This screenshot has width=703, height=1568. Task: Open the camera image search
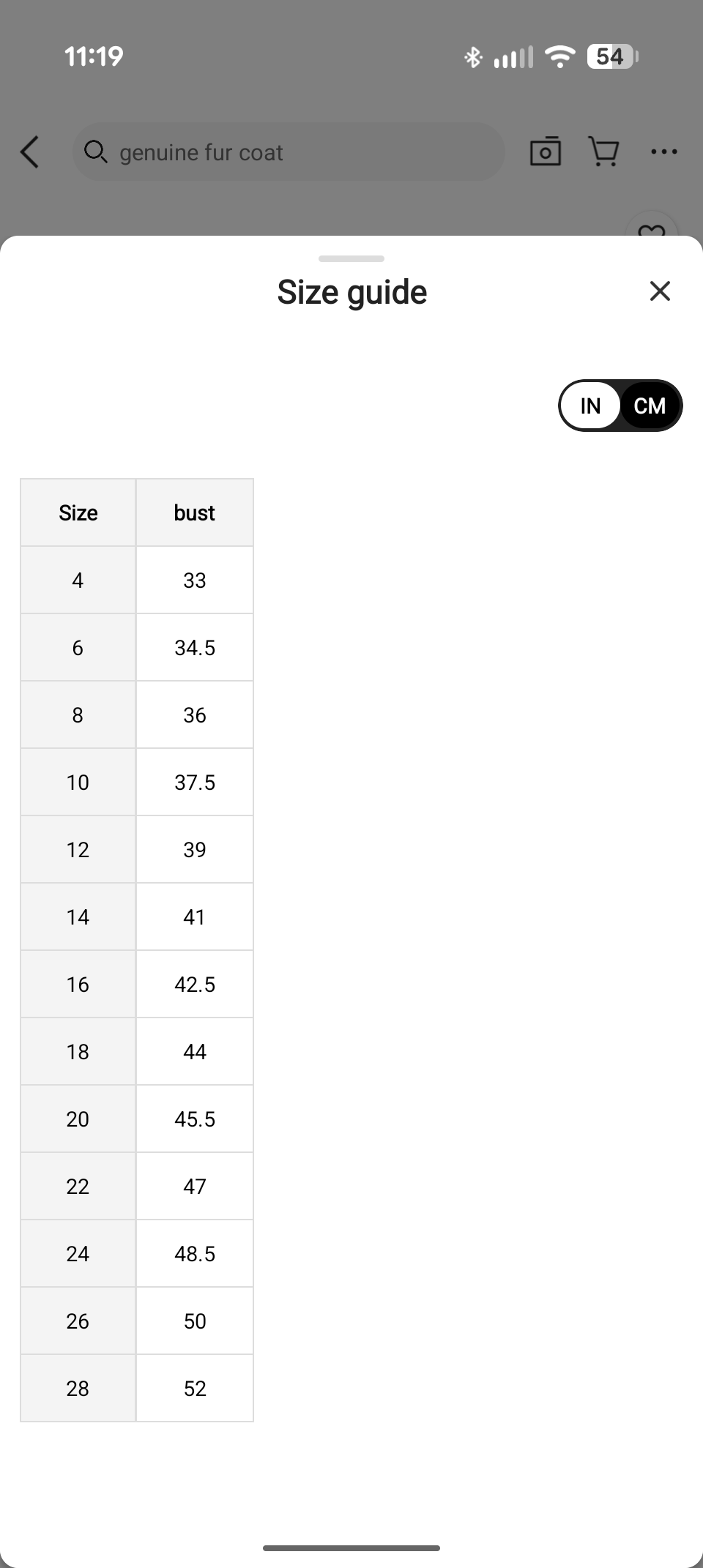[545, 152]
